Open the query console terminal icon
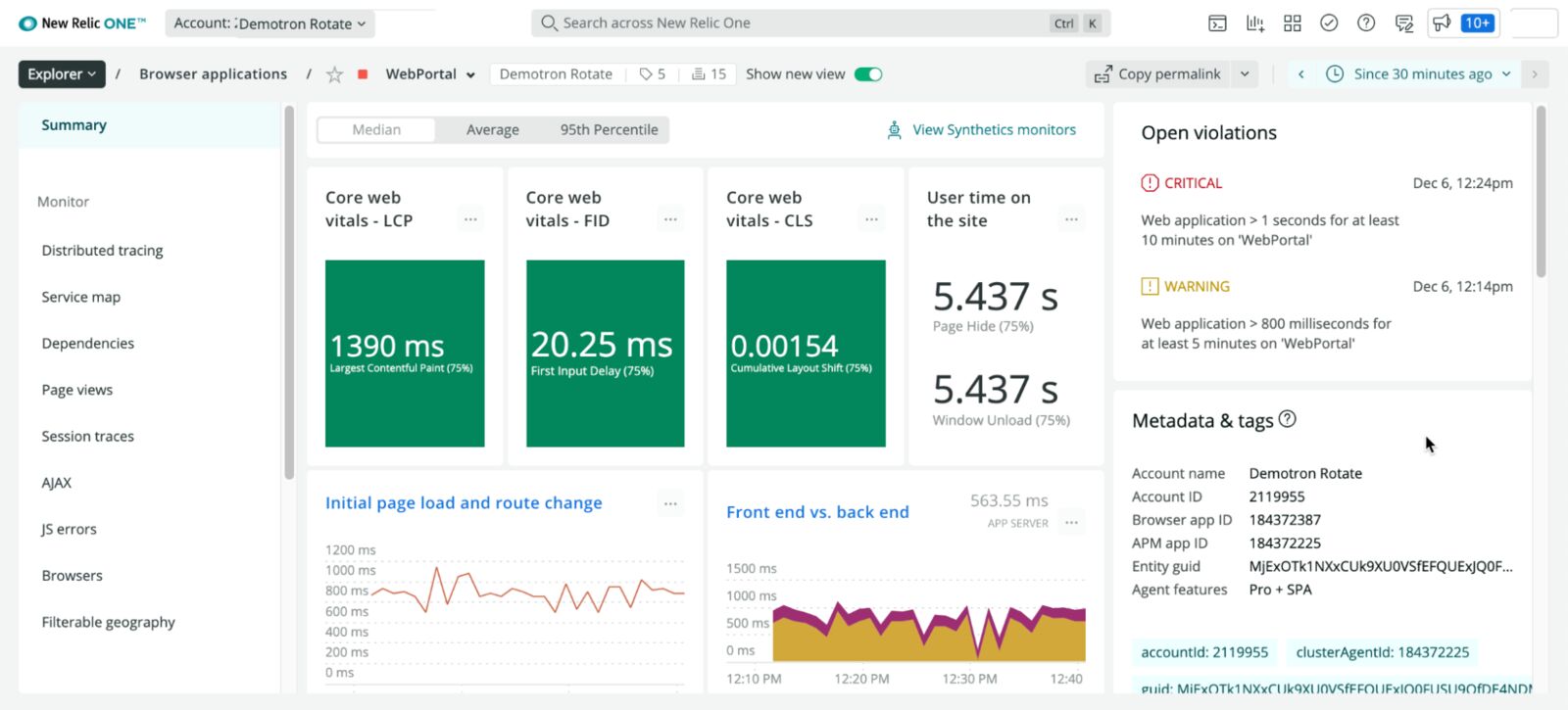This screenshot has height=710, width=1568. (1217, 24)
